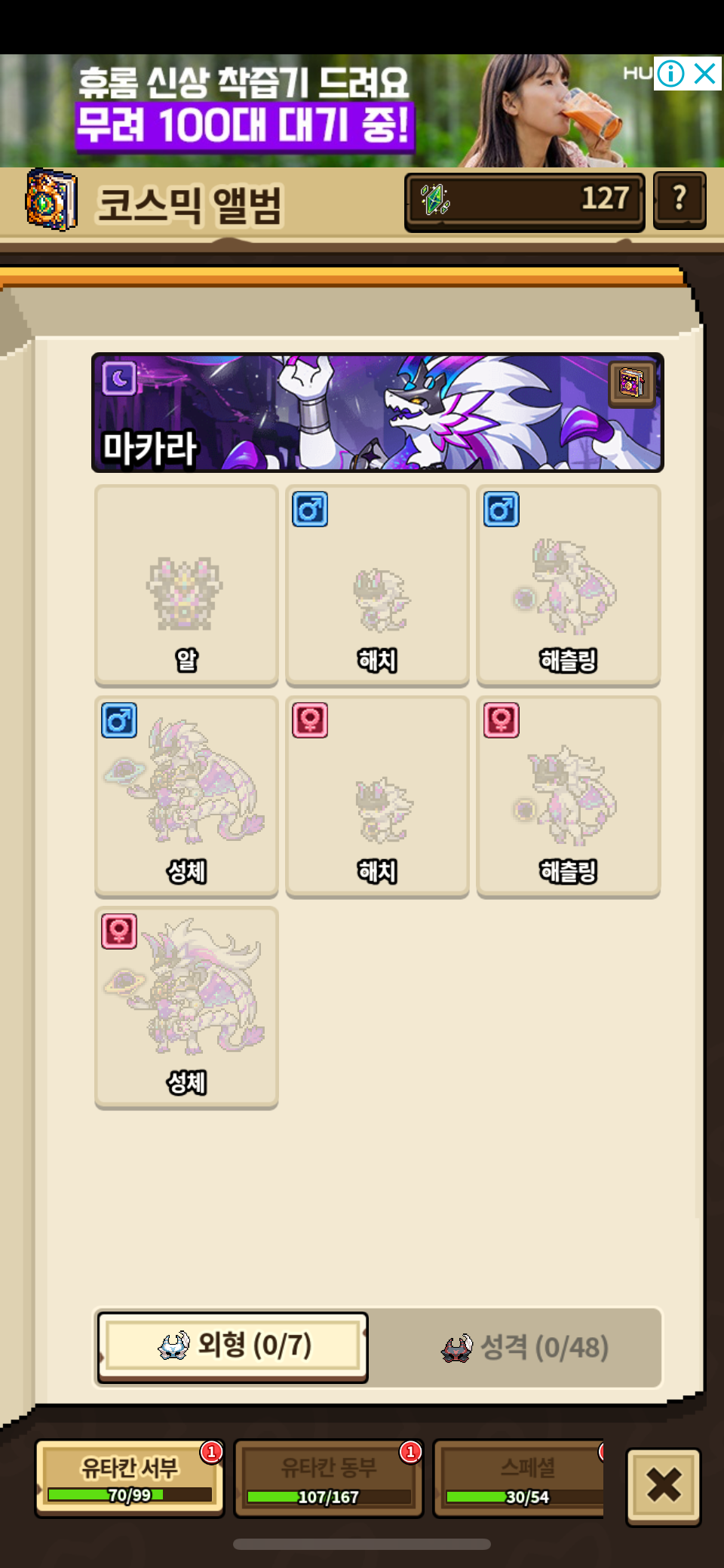Switch to the 성격 (0/48) tab
The image size is (724, 1568).
(524, 1347)
